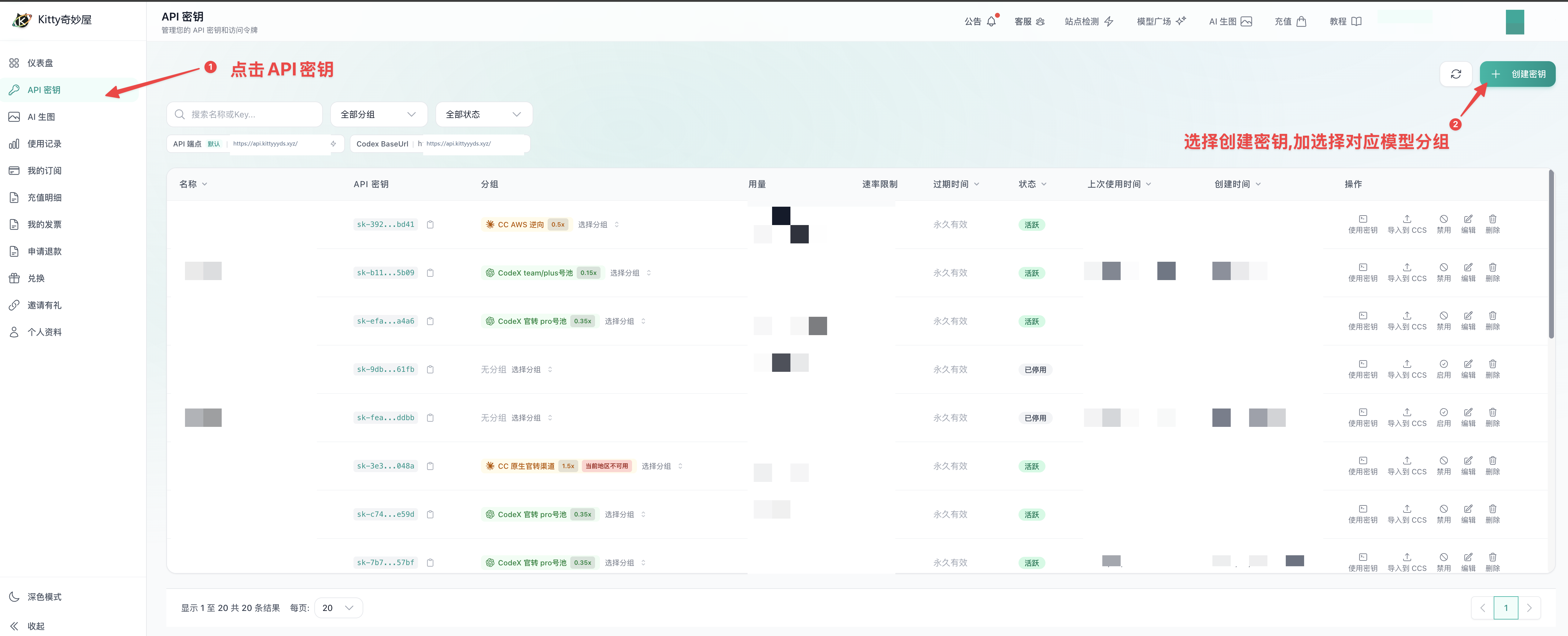Edit the sk-3e3...048a key
The width and height of the screenshot is (1568, 636).
tap(1468, 466)
